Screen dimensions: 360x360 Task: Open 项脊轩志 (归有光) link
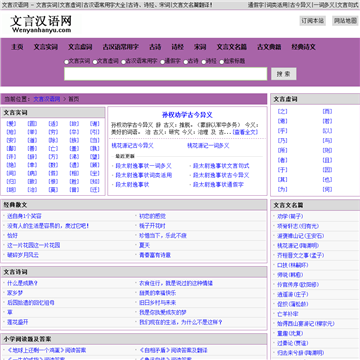[297, 226]
